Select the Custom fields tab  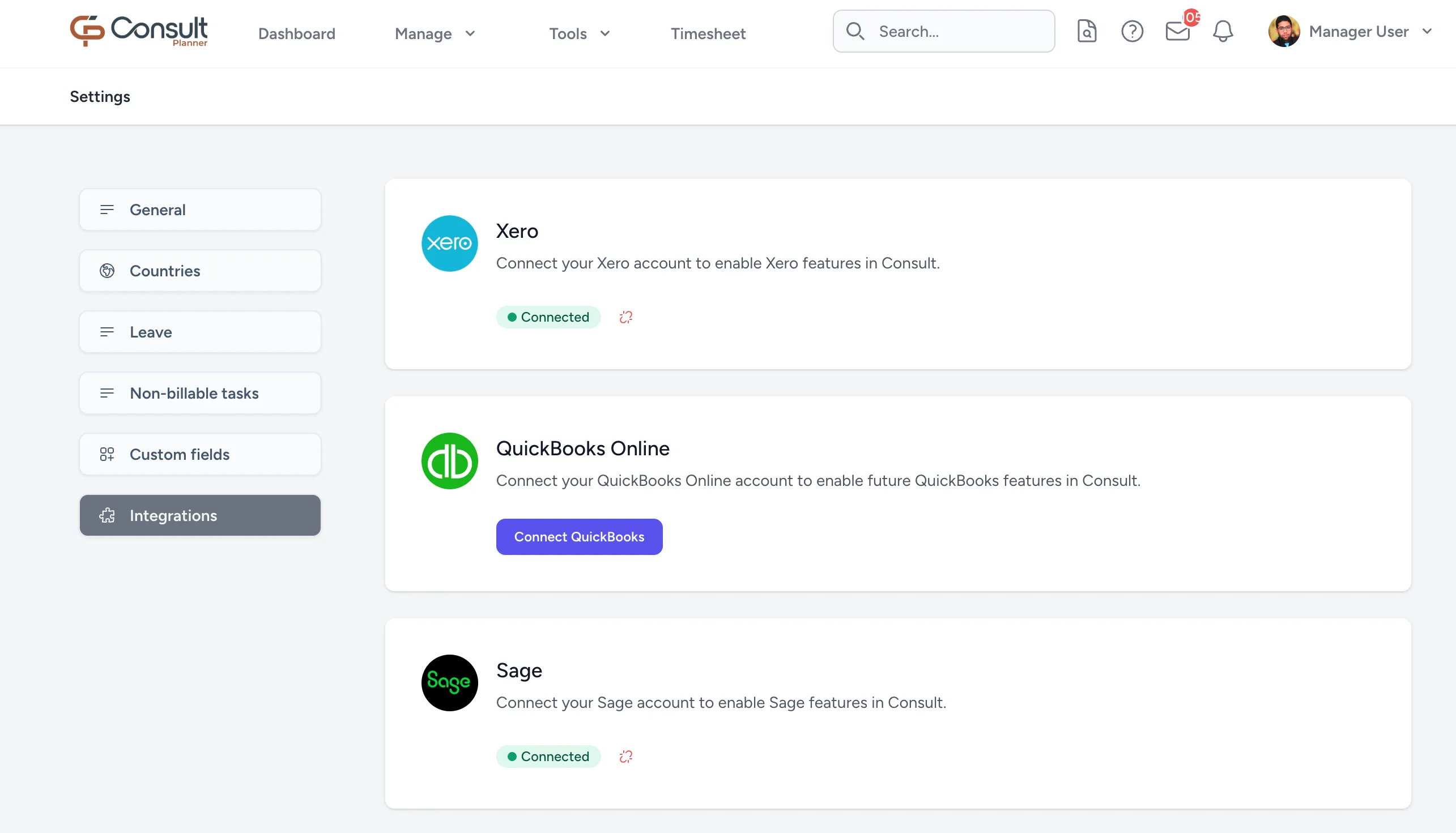point(201,454)
